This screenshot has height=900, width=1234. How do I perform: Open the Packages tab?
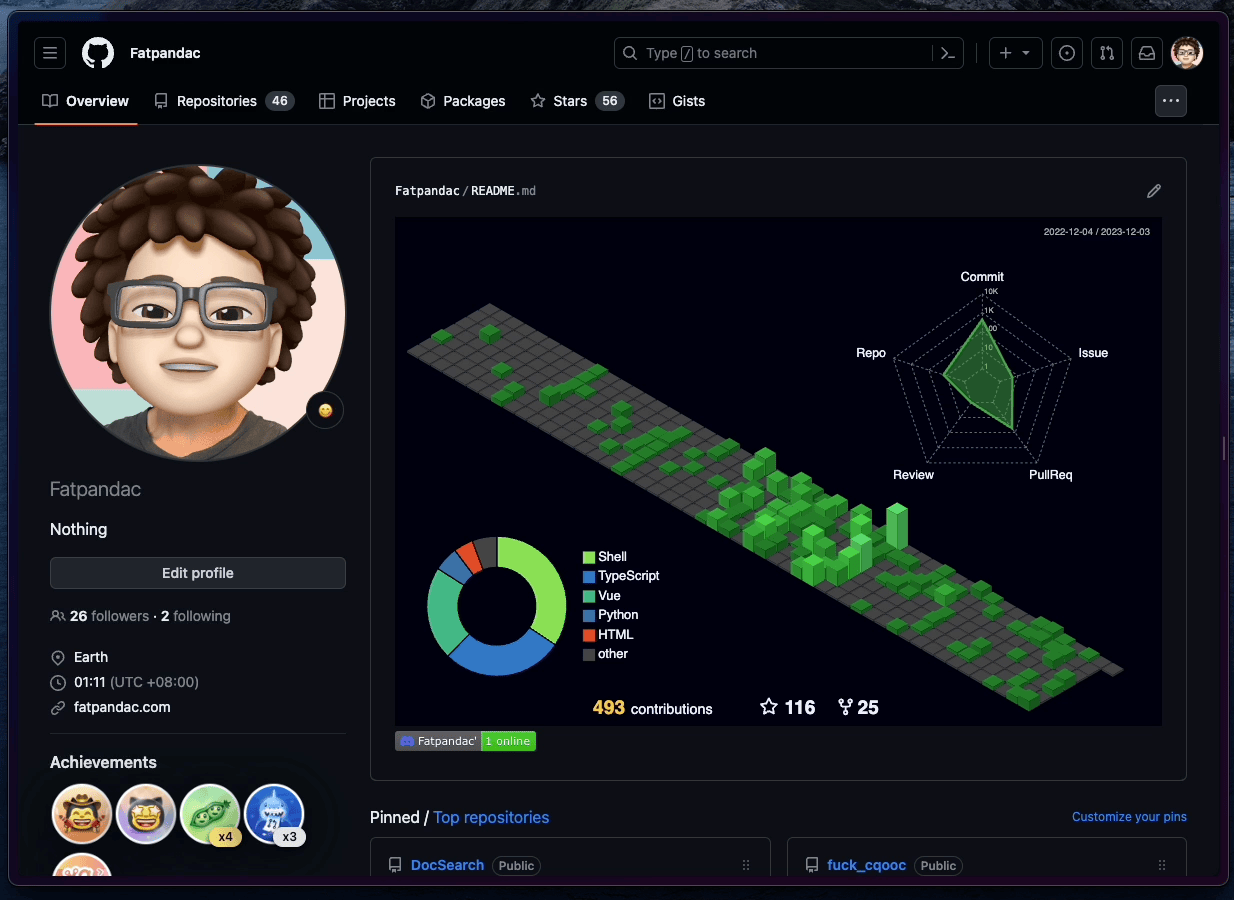[x=463, y=101]
